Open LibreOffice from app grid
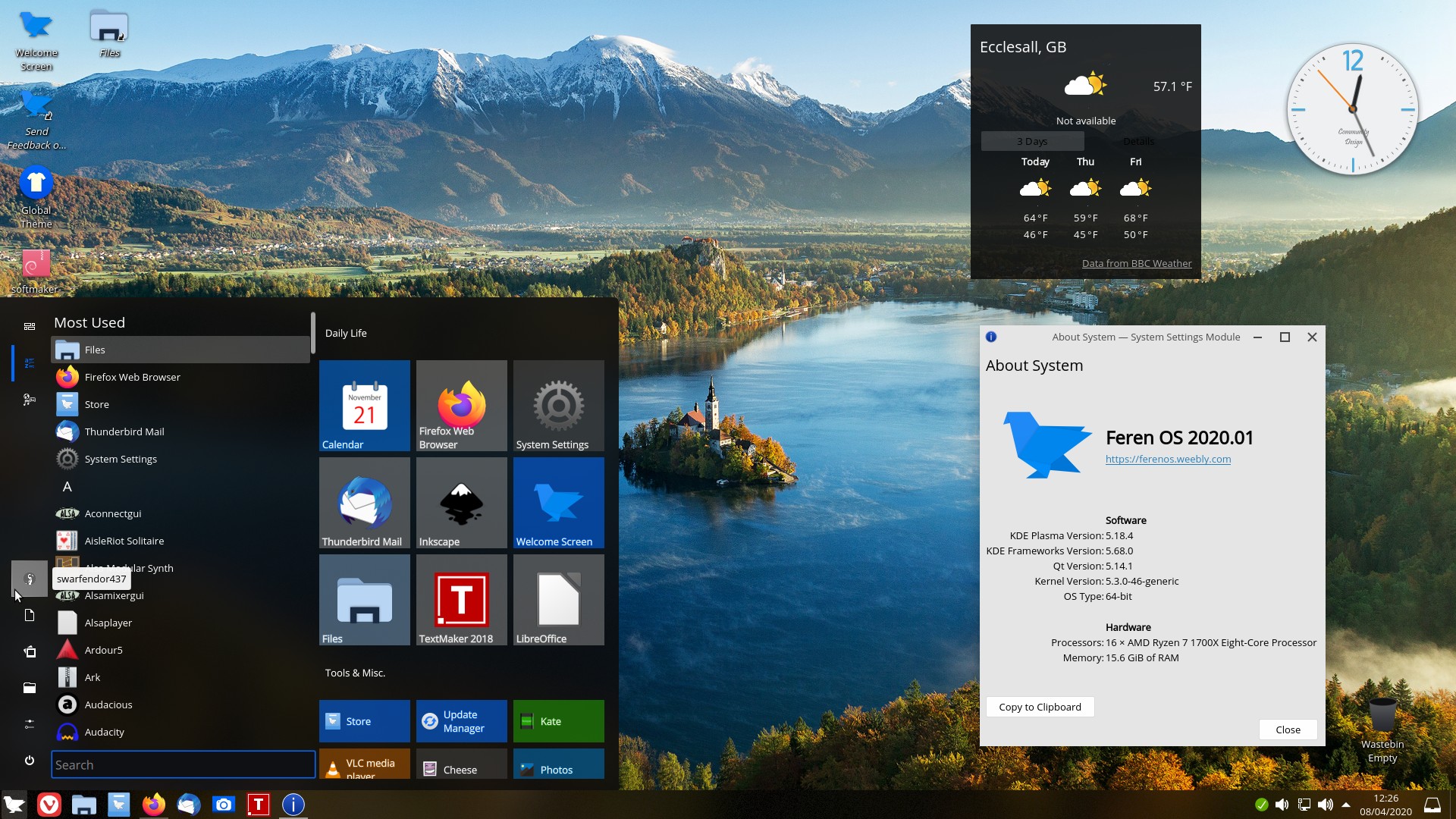 tap(557, 600)
